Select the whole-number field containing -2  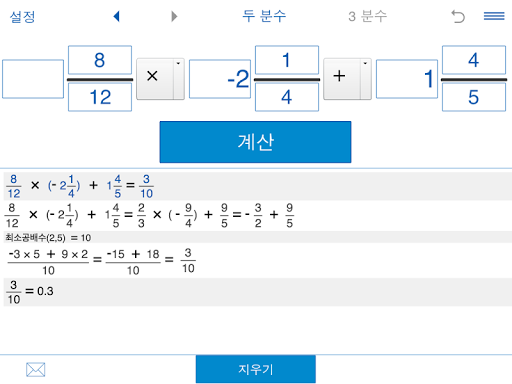(x=220, y=79)
